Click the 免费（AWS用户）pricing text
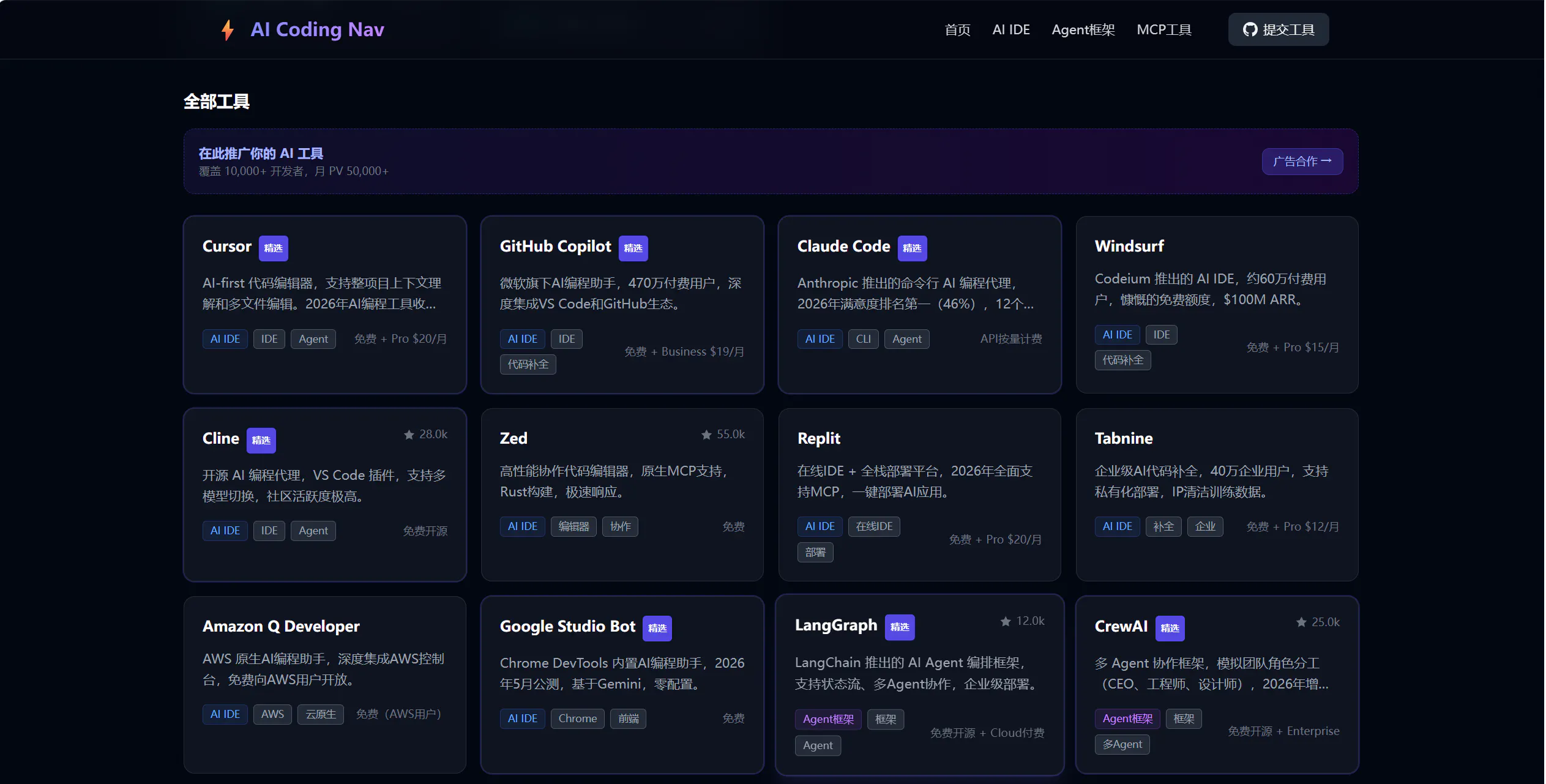Screen dimensions: 1546x784 tap(398, 715)
